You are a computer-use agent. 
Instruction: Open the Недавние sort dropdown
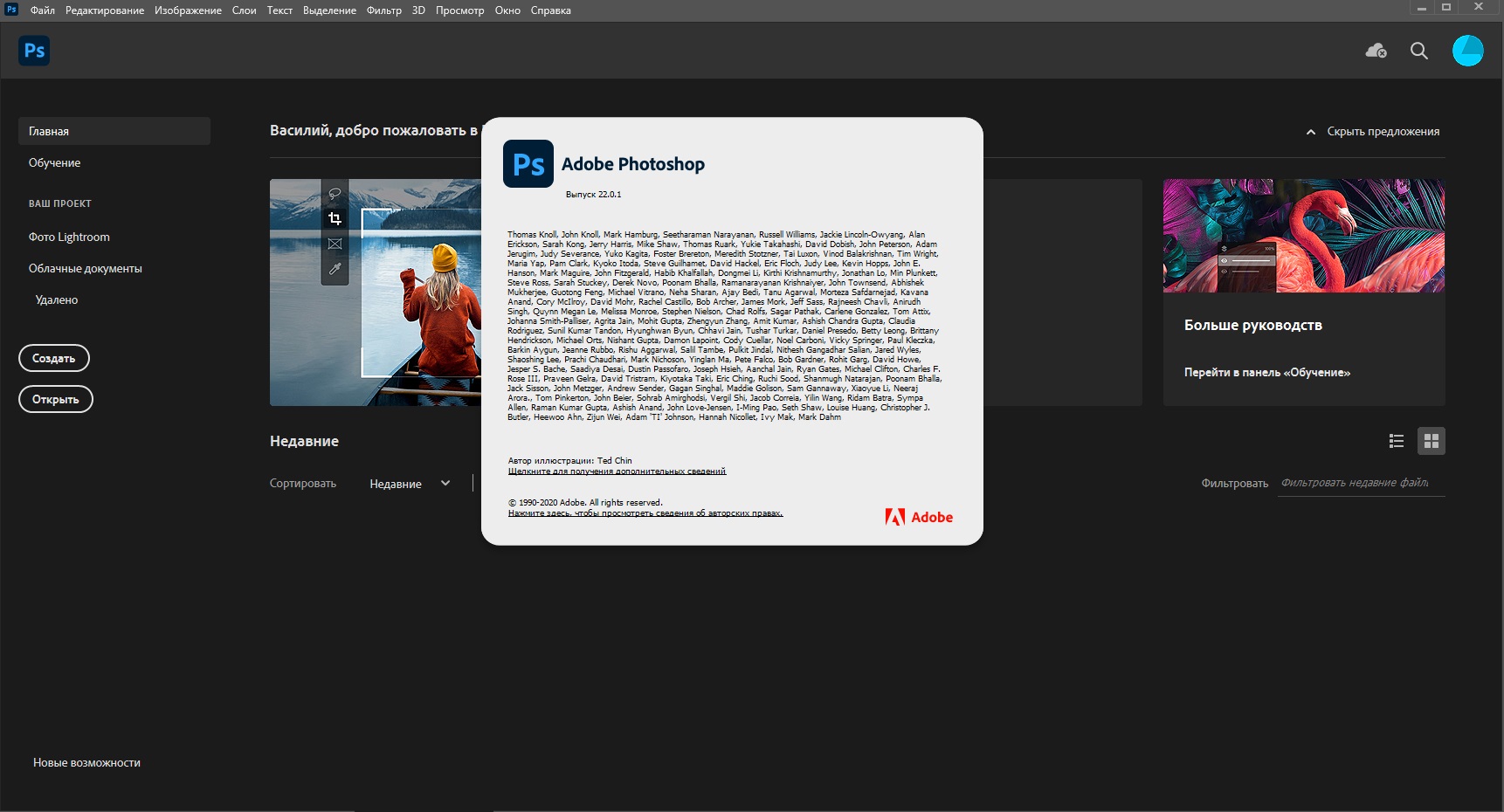[410, 483]
